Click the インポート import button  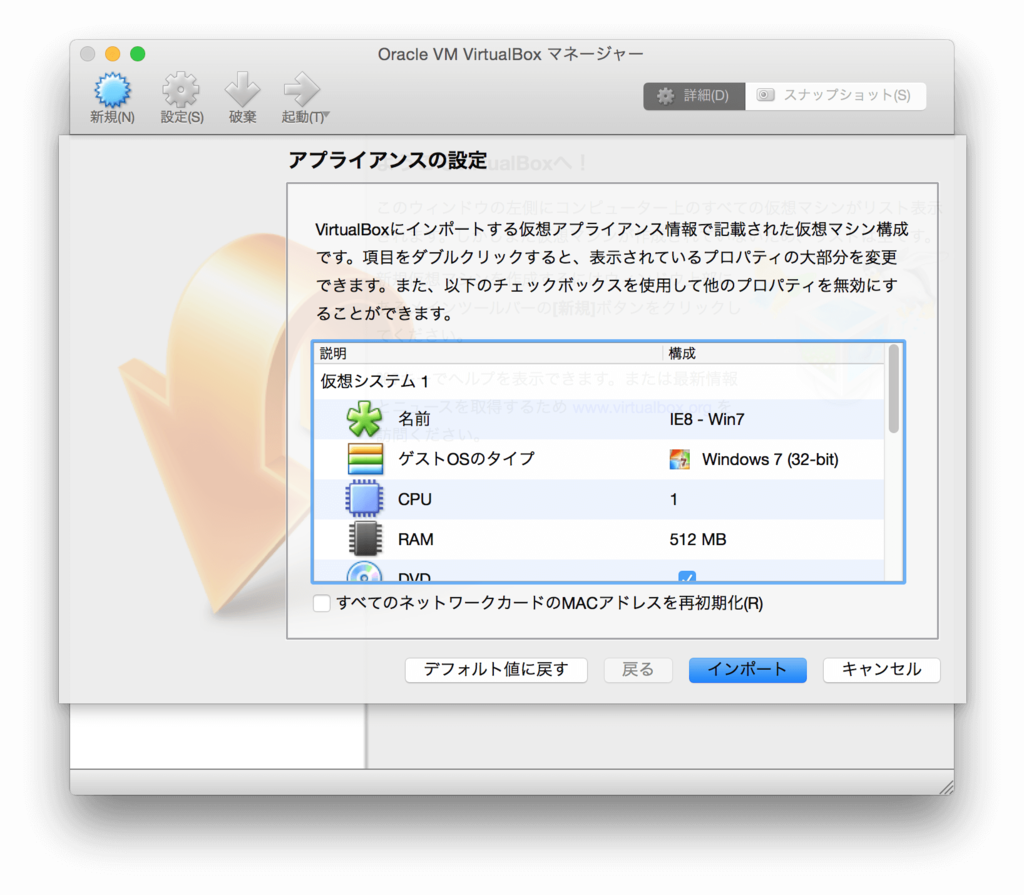(747, 670)
